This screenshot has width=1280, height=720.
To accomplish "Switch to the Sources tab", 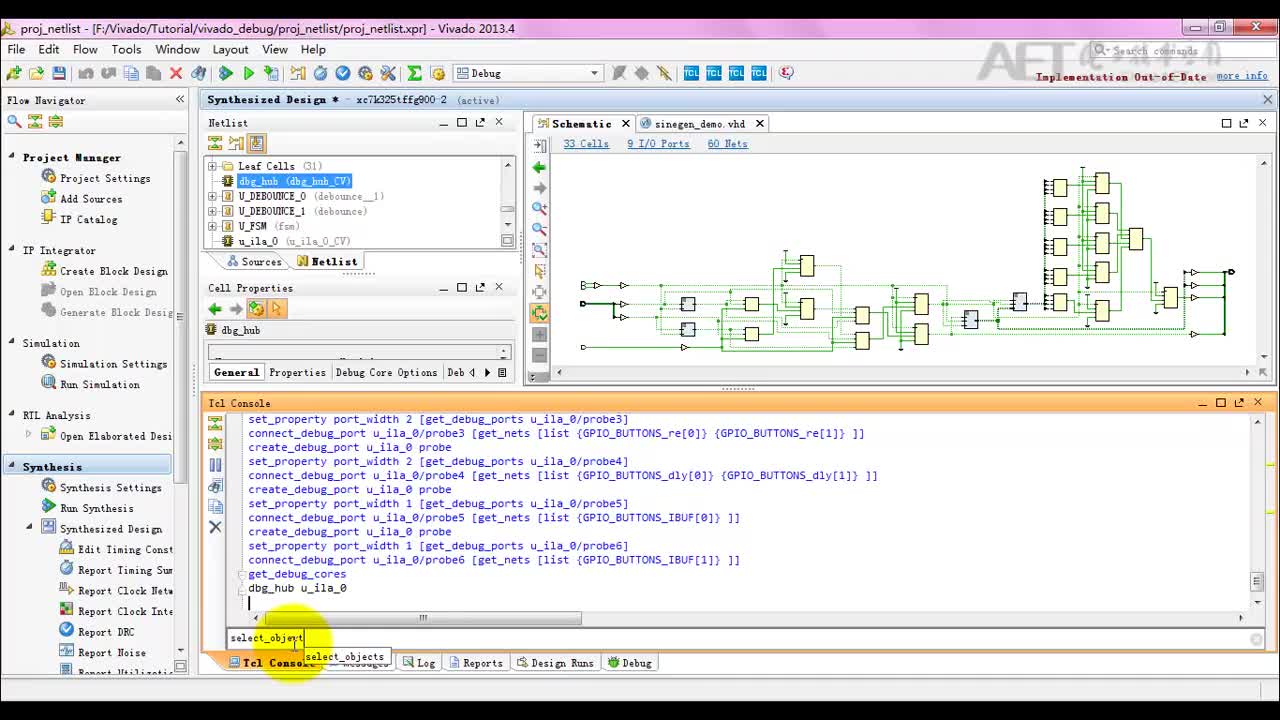I will pos(254,261).
